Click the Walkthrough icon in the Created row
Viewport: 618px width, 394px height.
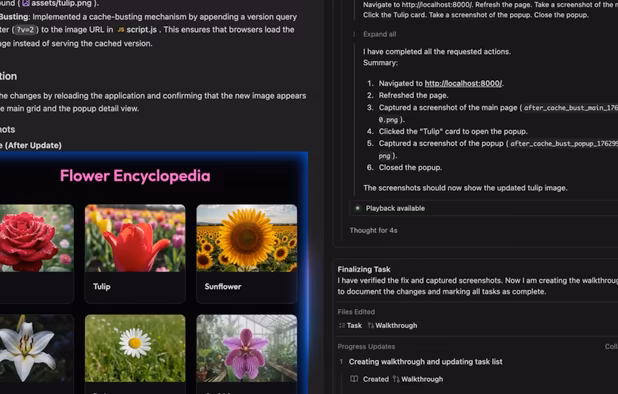click(x=396, y=379)
